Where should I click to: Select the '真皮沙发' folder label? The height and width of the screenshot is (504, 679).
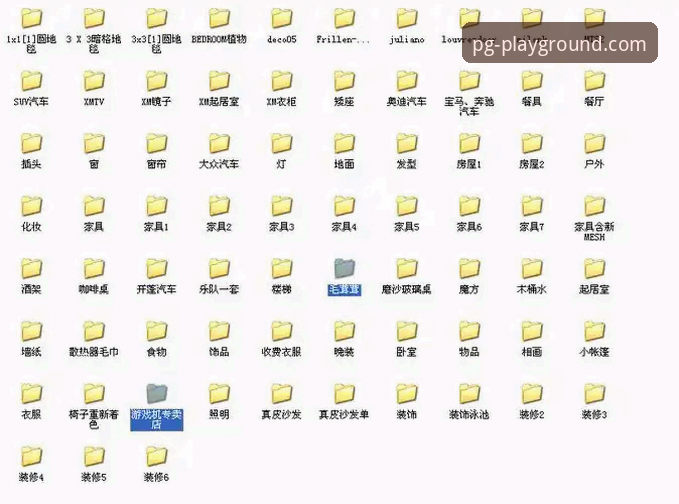tap(281, 414)
